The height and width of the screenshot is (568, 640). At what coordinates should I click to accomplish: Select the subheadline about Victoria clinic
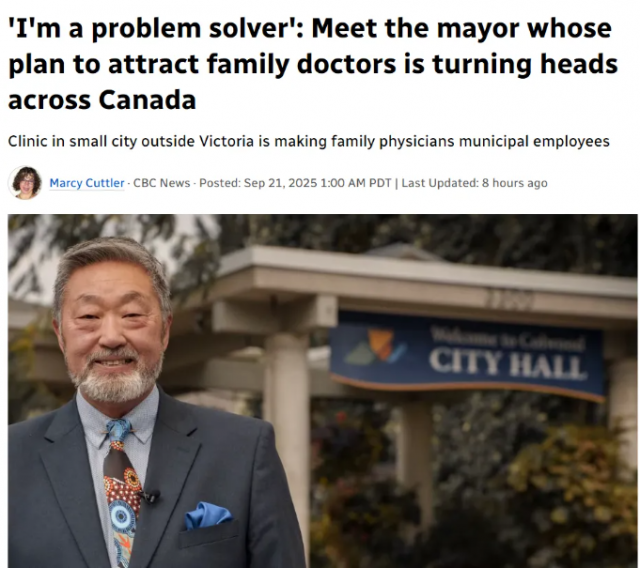point(309,142)
